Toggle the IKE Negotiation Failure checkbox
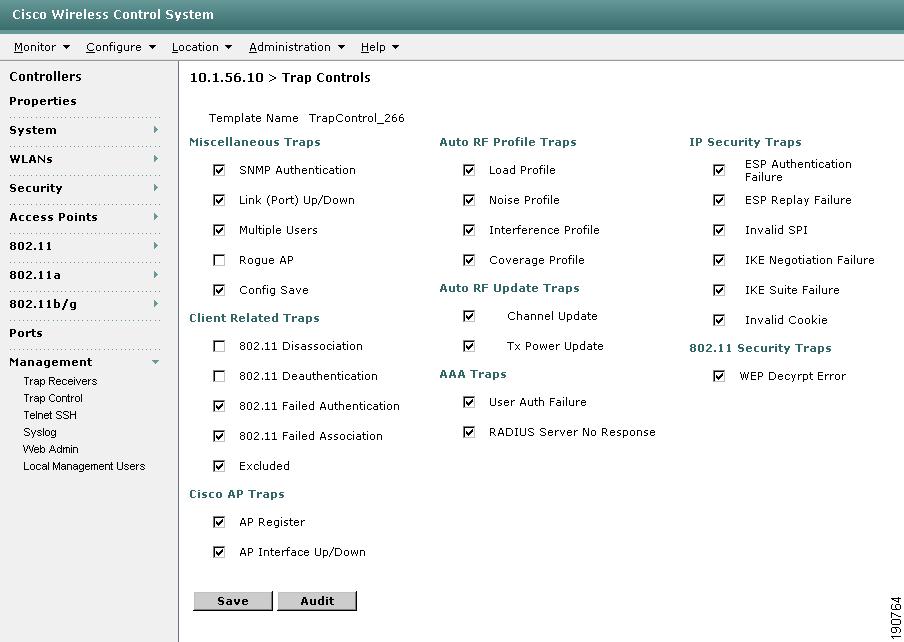904x642 pixels. 719,260
